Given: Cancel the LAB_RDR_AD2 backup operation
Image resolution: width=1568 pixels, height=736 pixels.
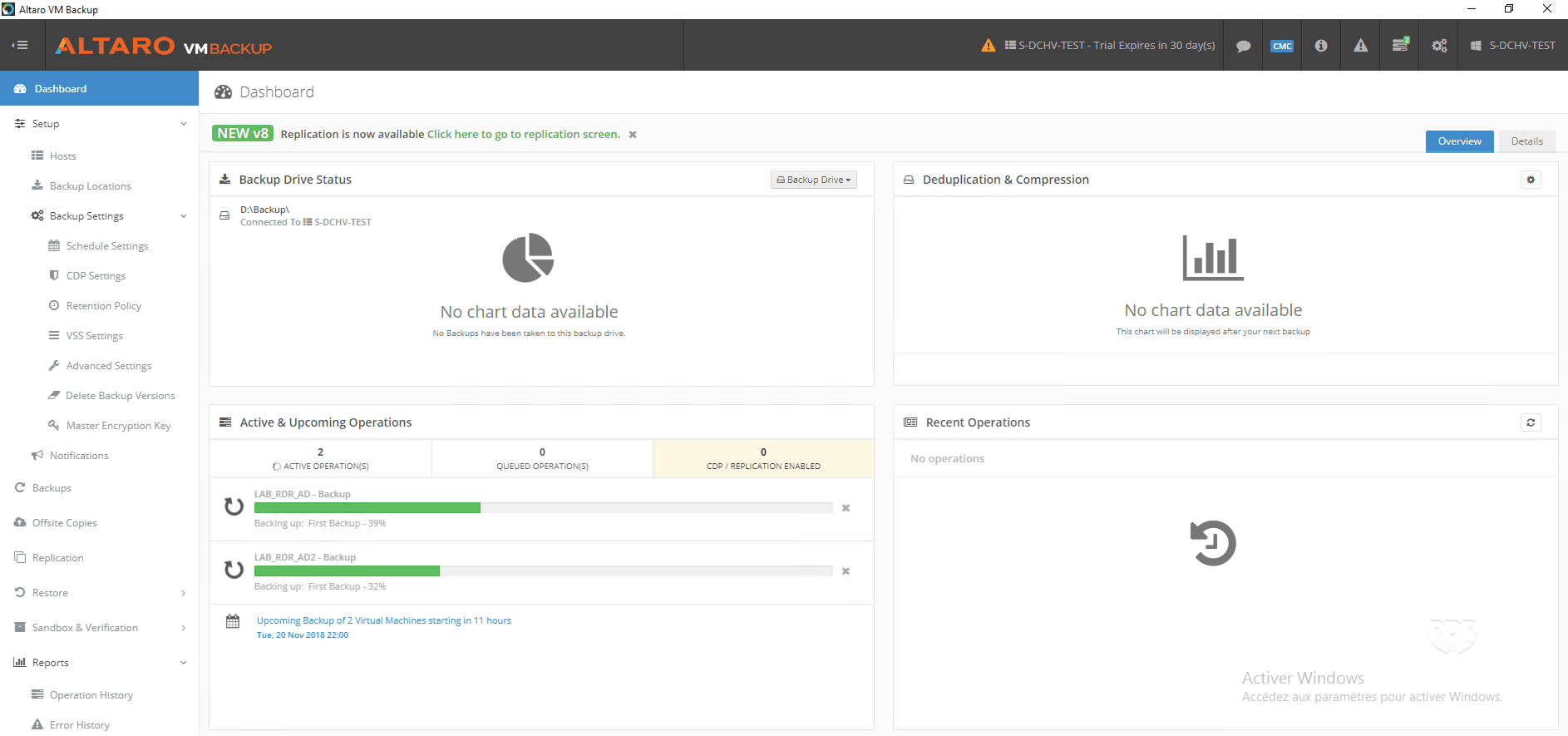Looking at the screenshot, I should pos(846,571).
